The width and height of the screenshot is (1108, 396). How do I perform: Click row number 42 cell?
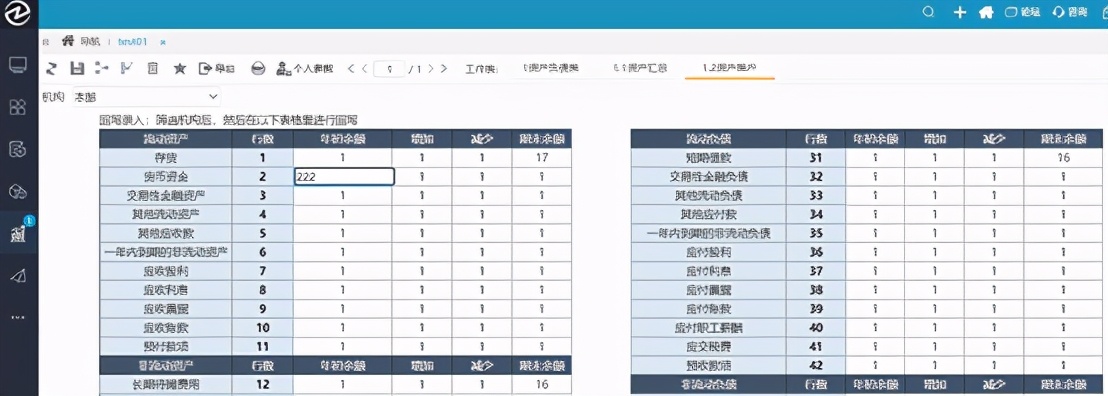[815, 366]
